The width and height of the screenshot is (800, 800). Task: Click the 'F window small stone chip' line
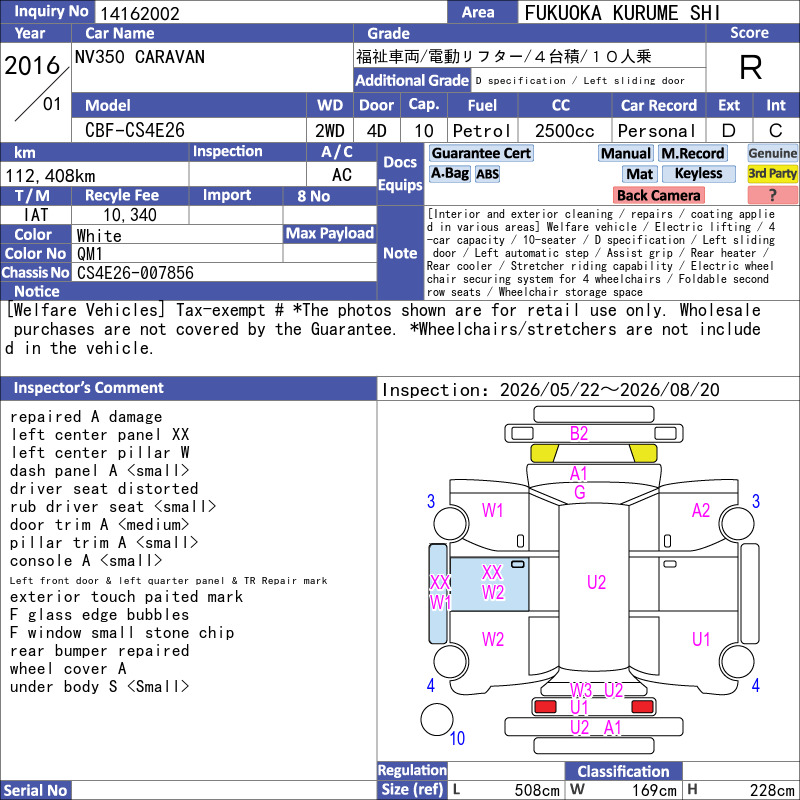(122, 633)
